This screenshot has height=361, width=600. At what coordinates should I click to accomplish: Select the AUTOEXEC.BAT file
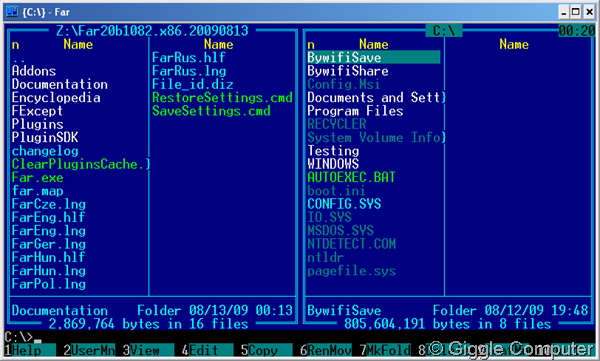(351, 178)
